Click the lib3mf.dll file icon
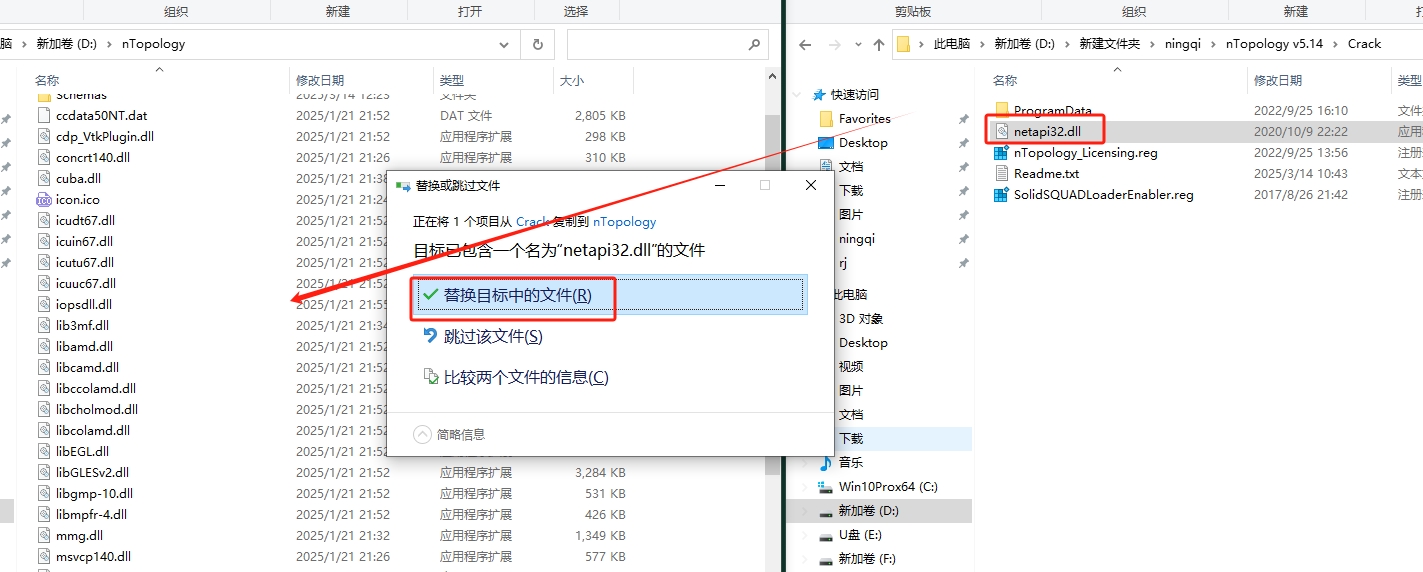Viewport: 1423px width, 572px height. click(x=44, y=325)
